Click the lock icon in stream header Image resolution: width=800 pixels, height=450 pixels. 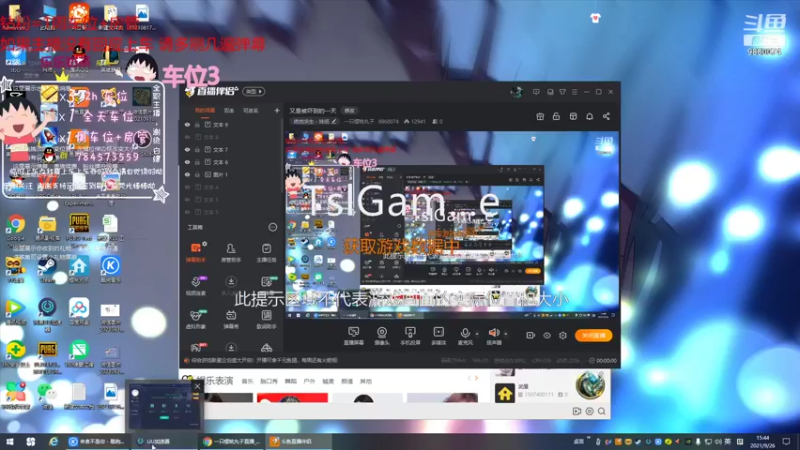click(556, 116)
